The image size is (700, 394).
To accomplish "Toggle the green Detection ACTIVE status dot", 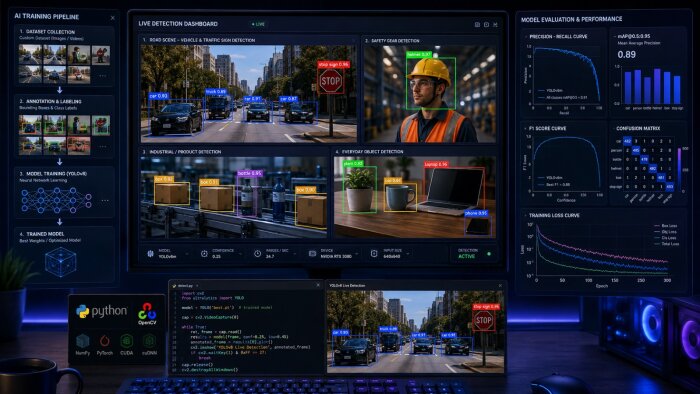I will tap(489, 254).
